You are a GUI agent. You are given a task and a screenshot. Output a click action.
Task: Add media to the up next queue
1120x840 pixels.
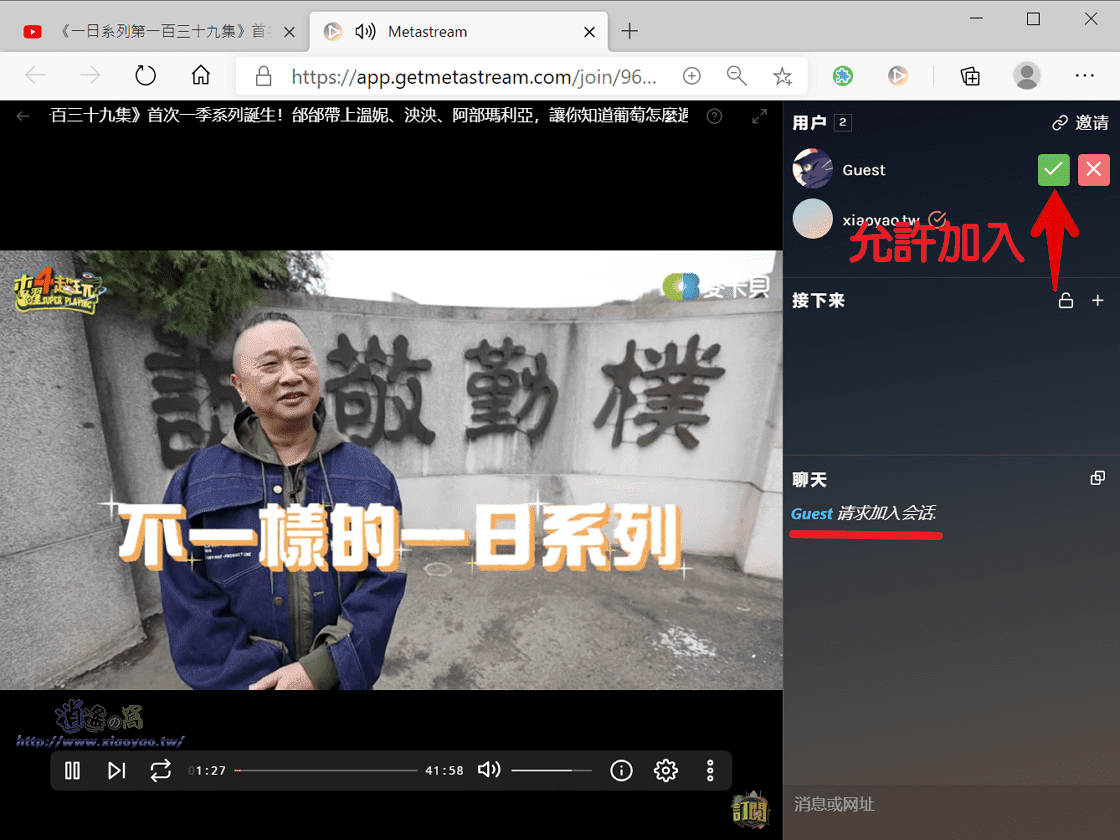click(1098, 301)
